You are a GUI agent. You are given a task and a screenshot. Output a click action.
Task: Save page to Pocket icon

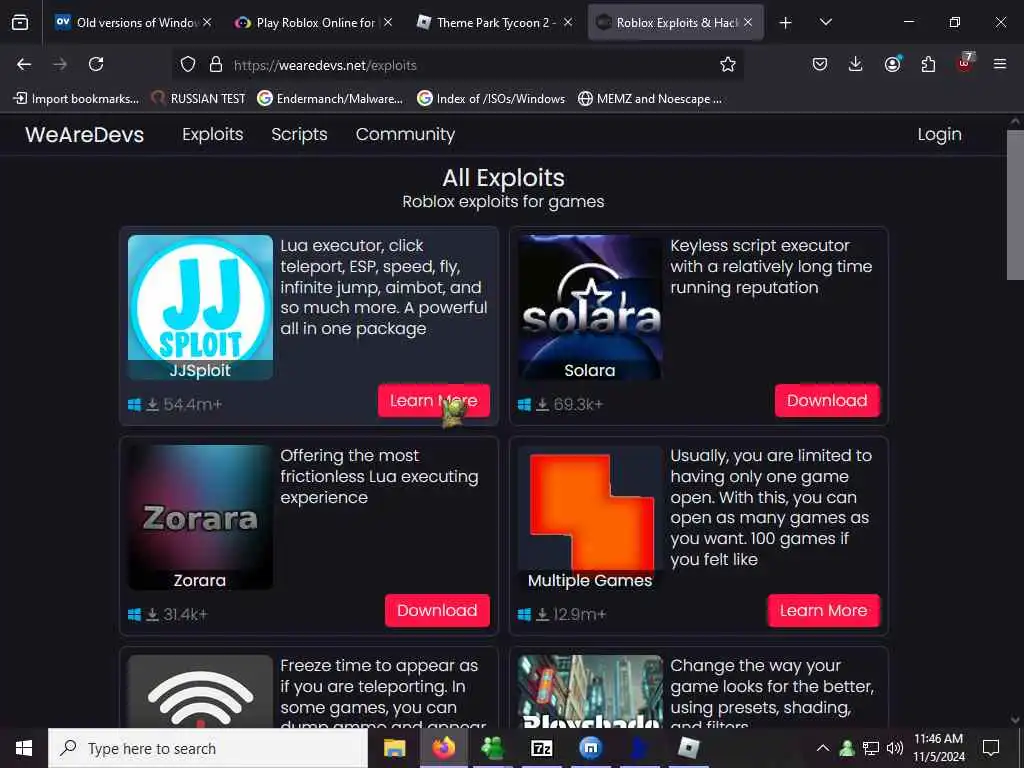pyautogui.click(x=820, y=64)
